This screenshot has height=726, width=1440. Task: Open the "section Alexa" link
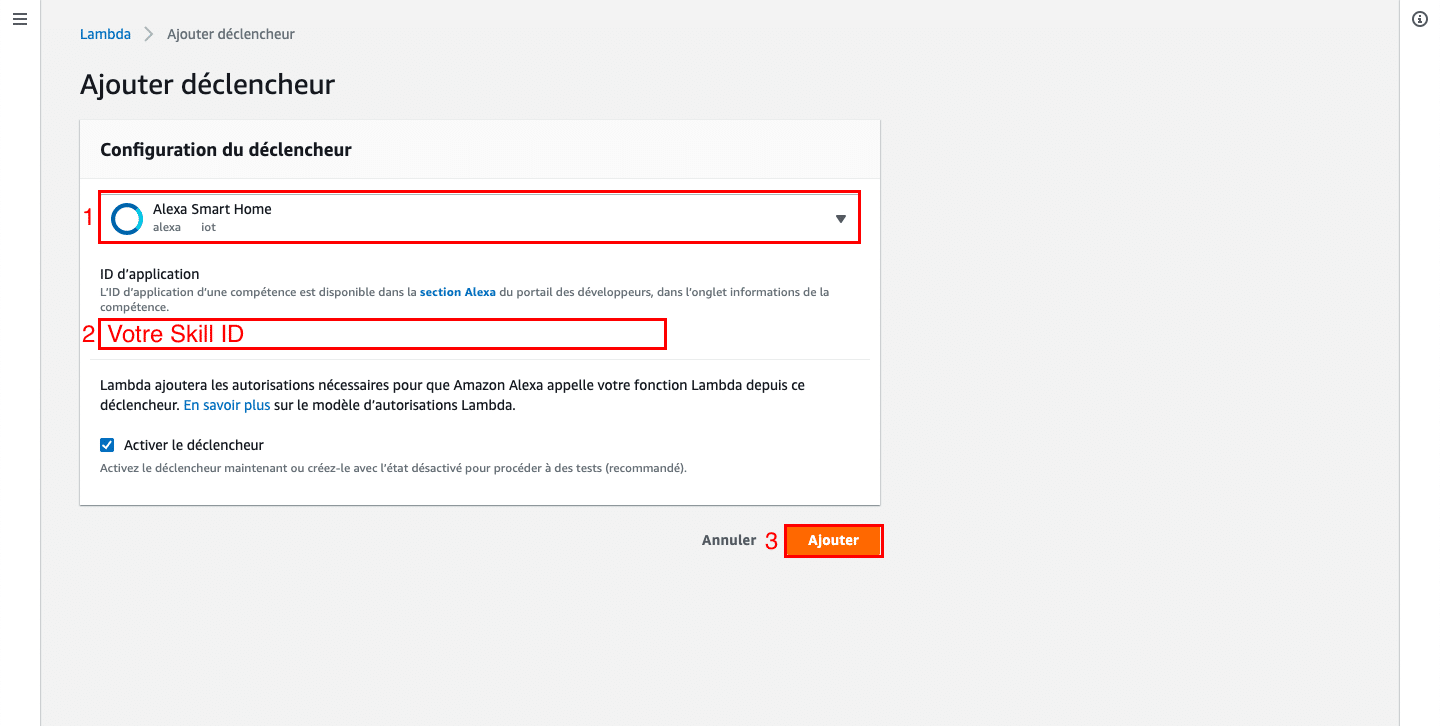[458, 292]
